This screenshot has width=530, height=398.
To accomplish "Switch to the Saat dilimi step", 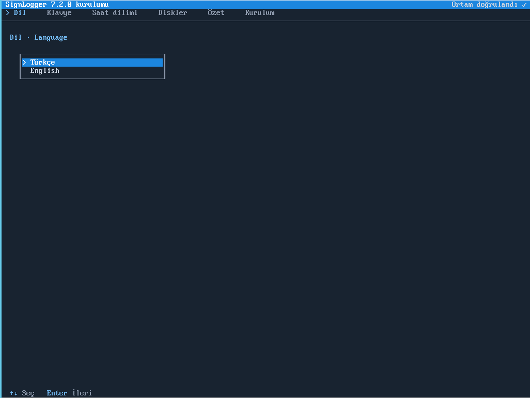I will pyautogui.click(x=115, y=13).
